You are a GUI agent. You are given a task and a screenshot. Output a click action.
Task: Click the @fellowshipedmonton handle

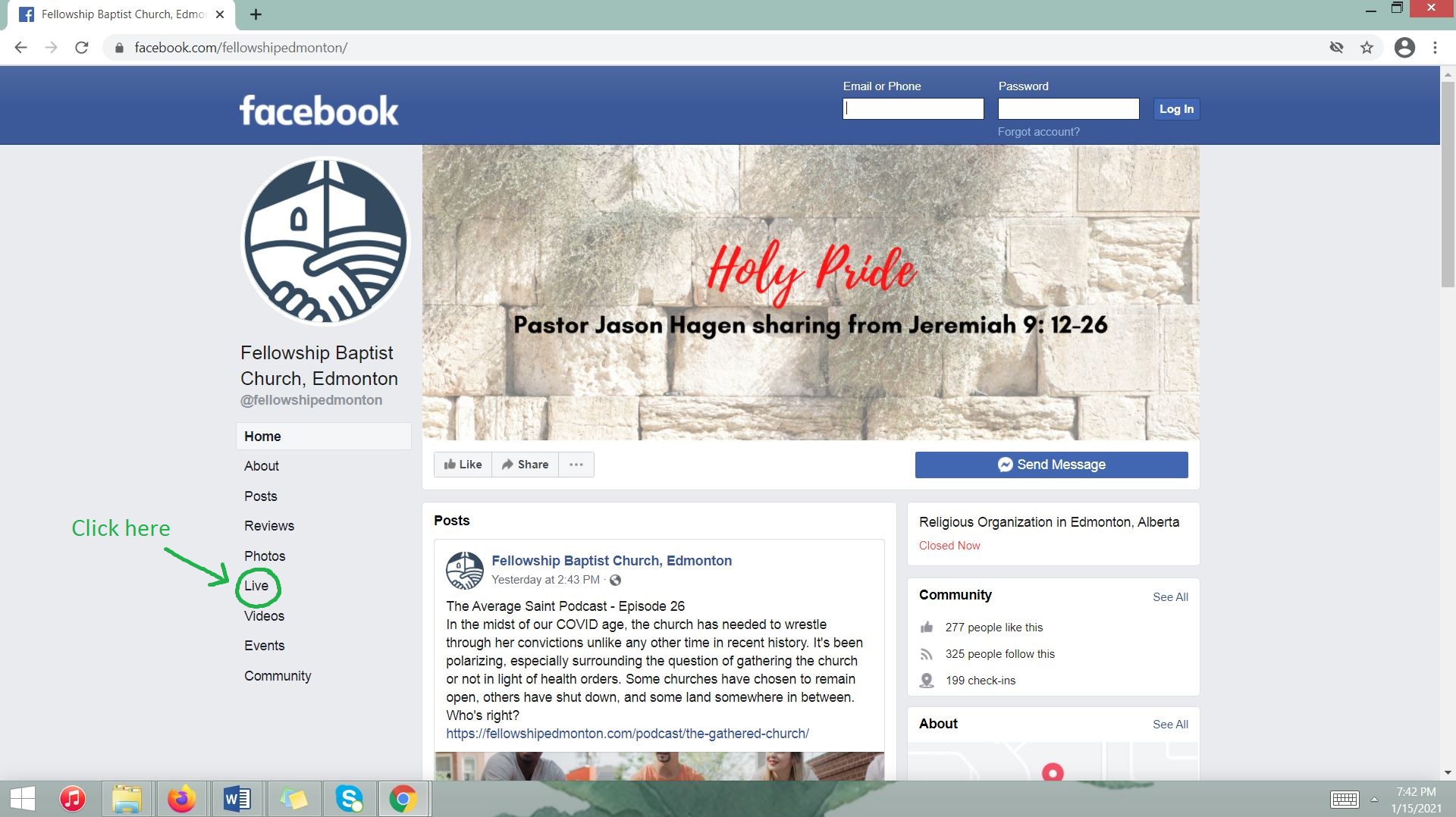[x=311, y=400]
